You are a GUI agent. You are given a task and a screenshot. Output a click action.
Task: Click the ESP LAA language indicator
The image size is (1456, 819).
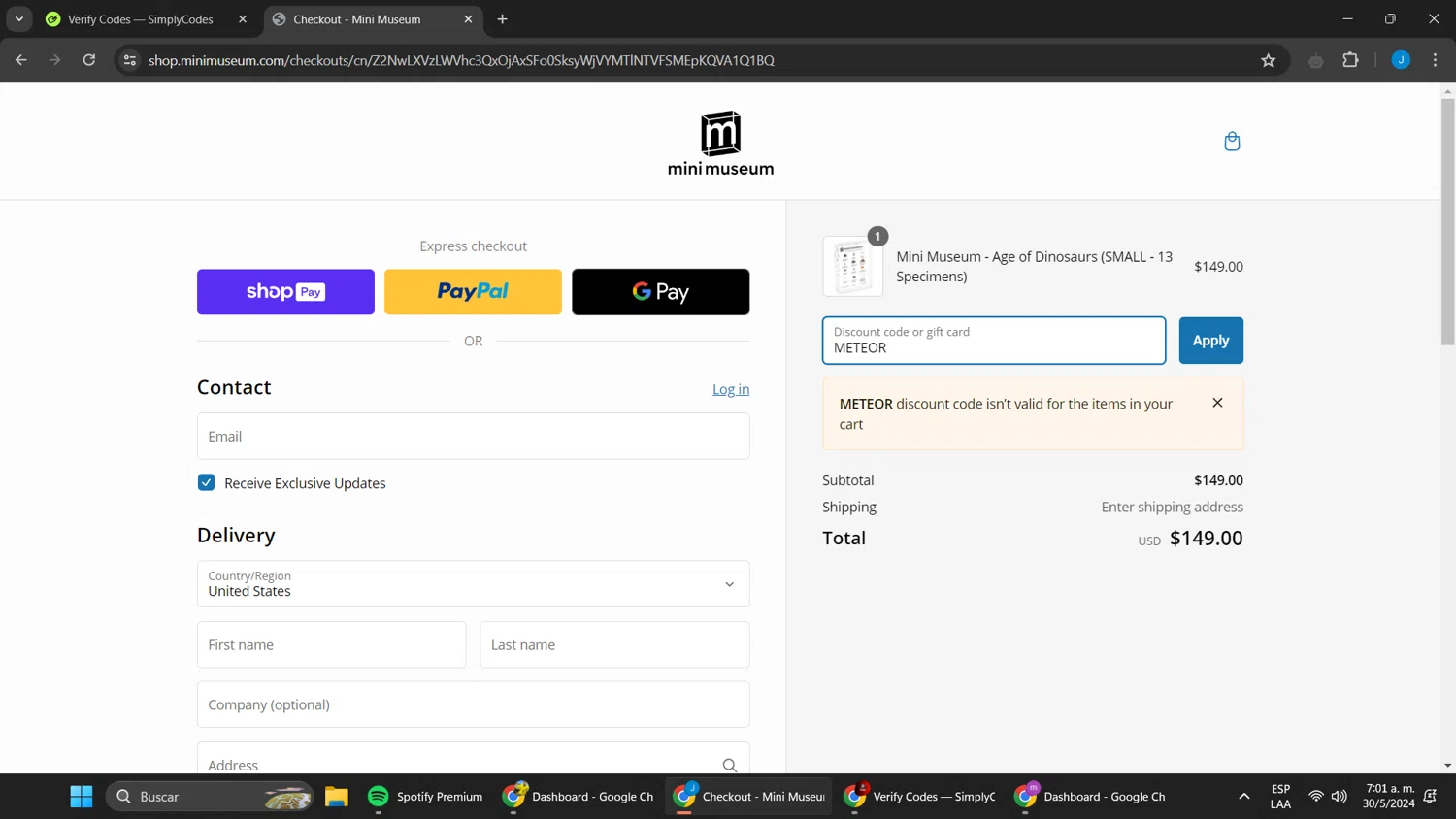(x=1280, y=797)
